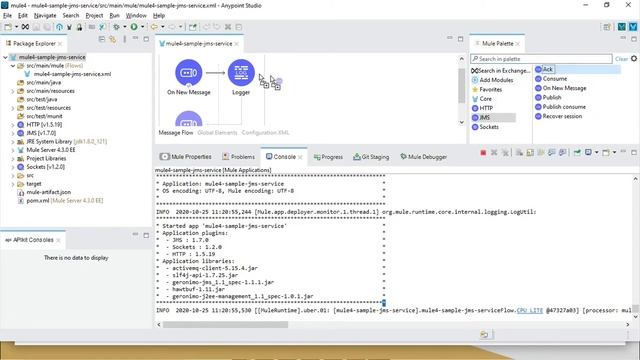Collapse the mule4-sample-jms-service project node

point(5,57)
